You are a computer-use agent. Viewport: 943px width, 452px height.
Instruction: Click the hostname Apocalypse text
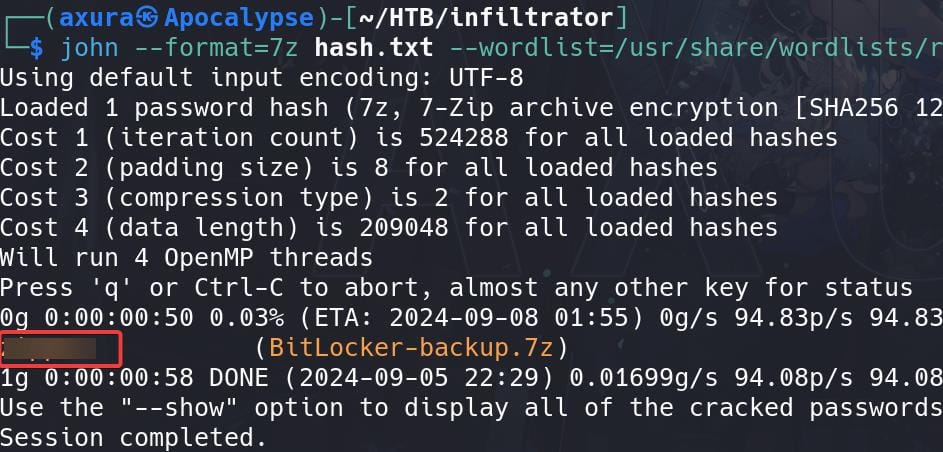click(238, 19)
